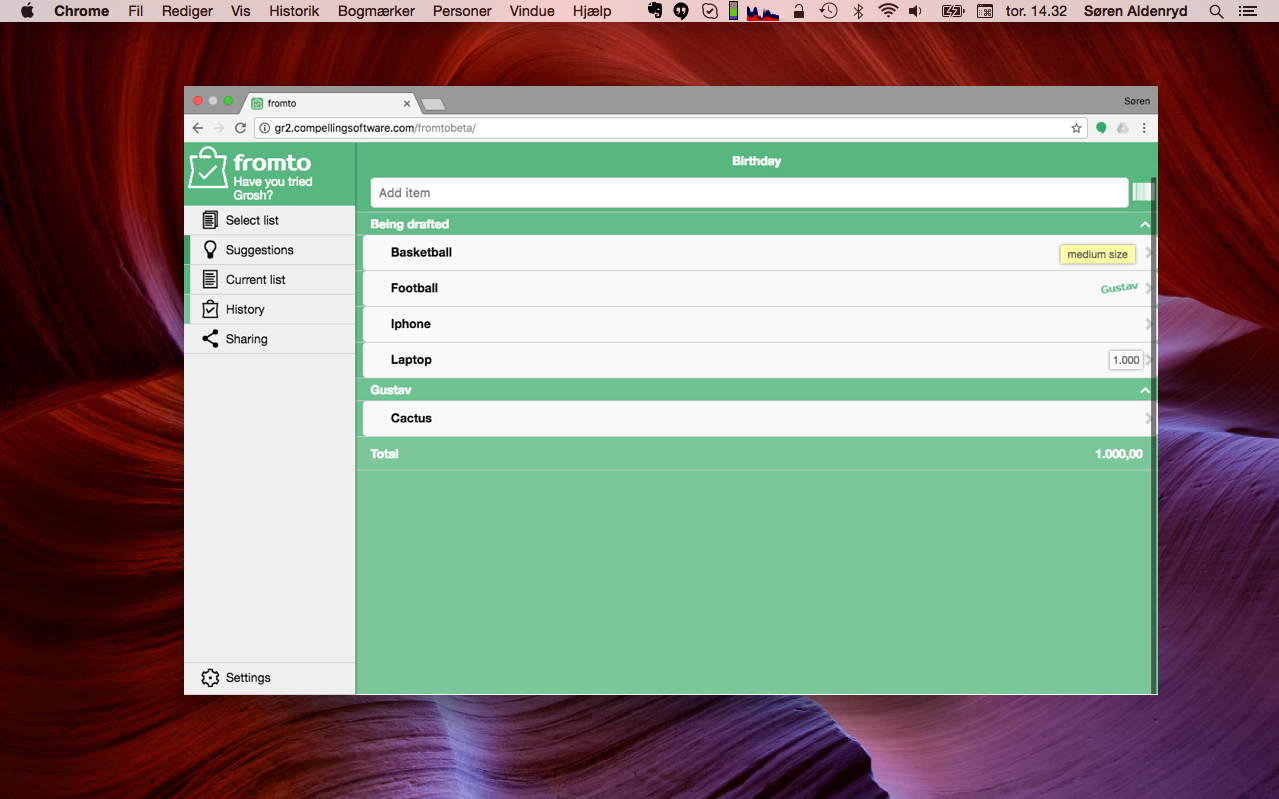This screenshot has height=799, width=1279.
Task: Open Sharing in the sidebar
Action: click(x=270, y=339)
